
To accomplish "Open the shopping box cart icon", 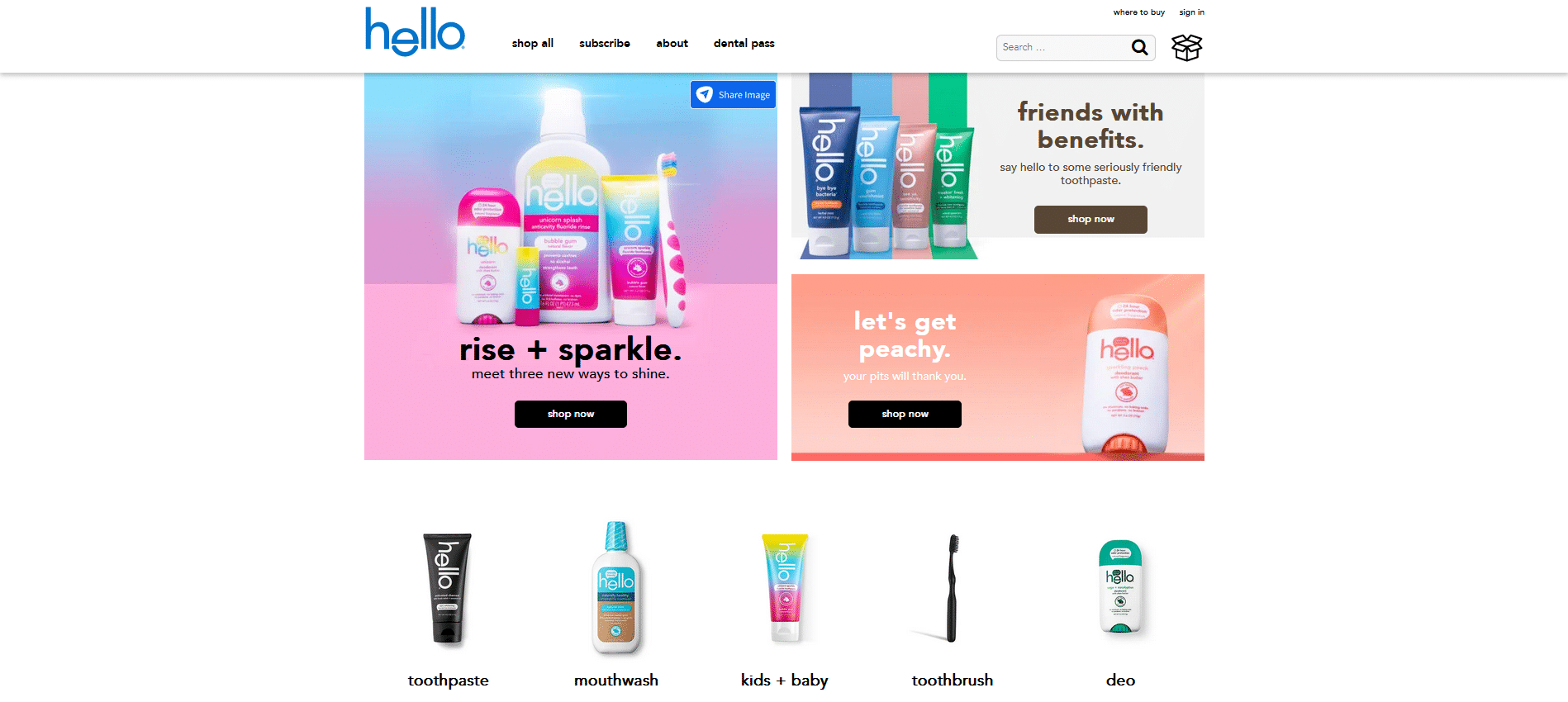I will [x=1186, y=48].
